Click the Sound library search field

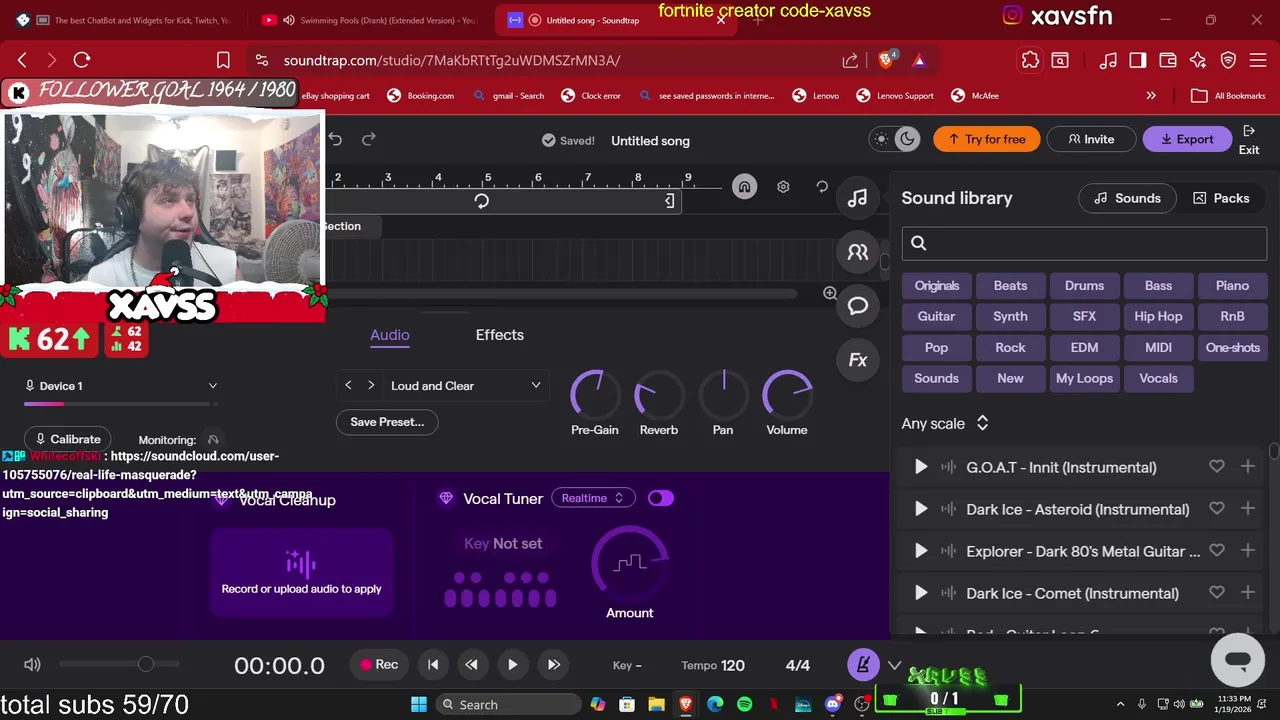(x=1084, y=243)
